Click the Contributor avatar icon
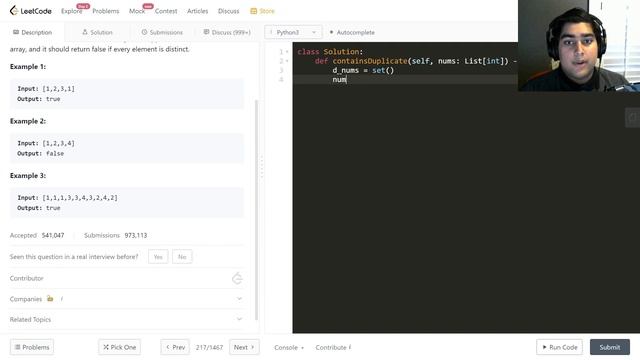Viewport: 640px width, 360px height. tap(237, 278)
